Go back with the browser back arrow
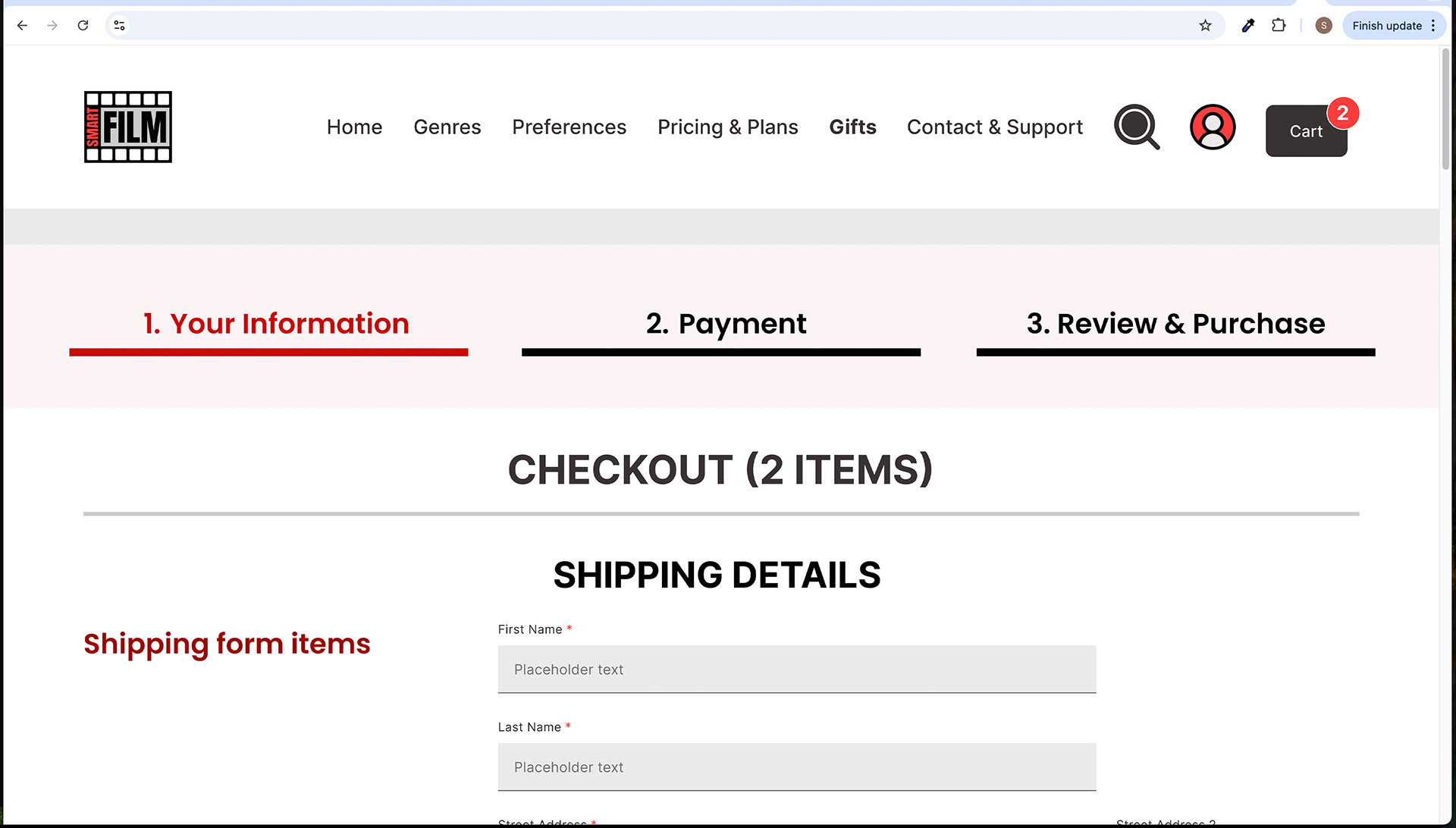Screen dimensions: 1456x828 22,26
